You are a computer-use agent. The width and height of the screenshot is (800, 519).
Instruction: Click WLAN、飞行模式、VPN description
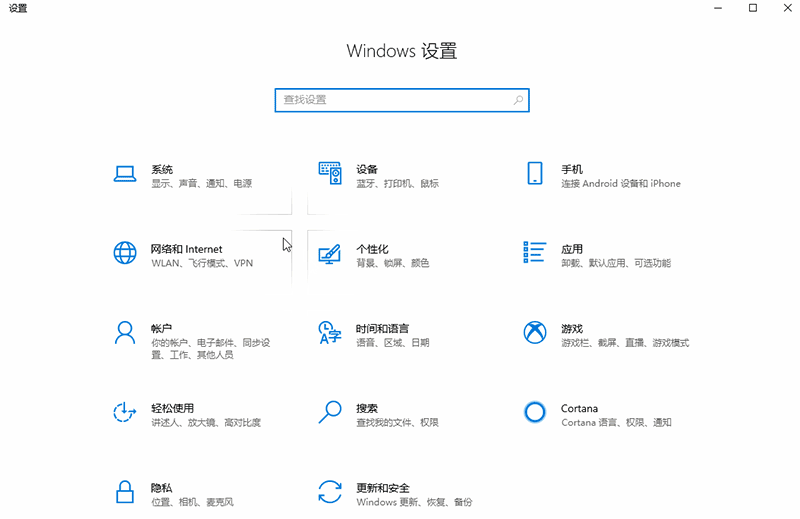(202, 263)
